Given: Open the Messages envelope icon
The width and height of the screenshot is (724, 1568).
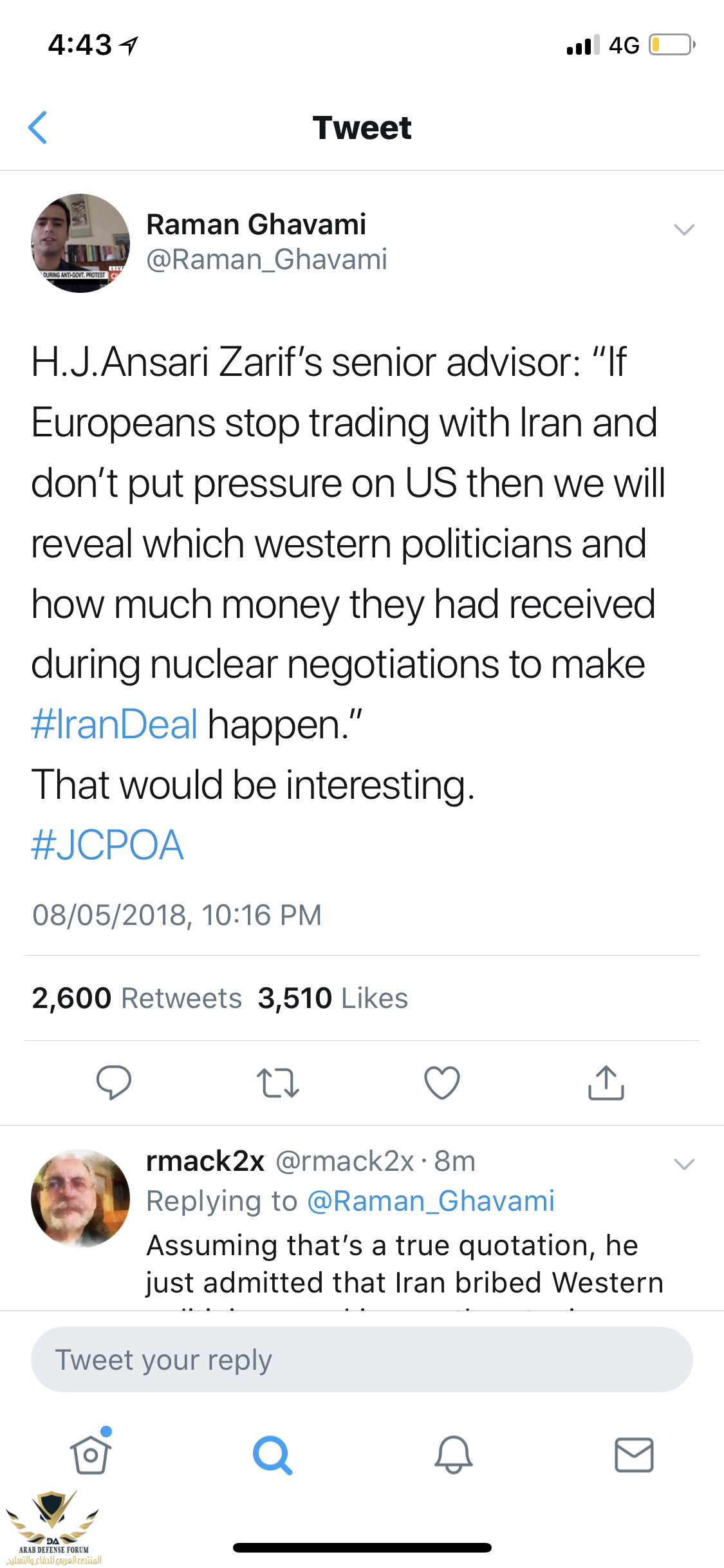Looking at the screenshot, I should [634, 1455].
